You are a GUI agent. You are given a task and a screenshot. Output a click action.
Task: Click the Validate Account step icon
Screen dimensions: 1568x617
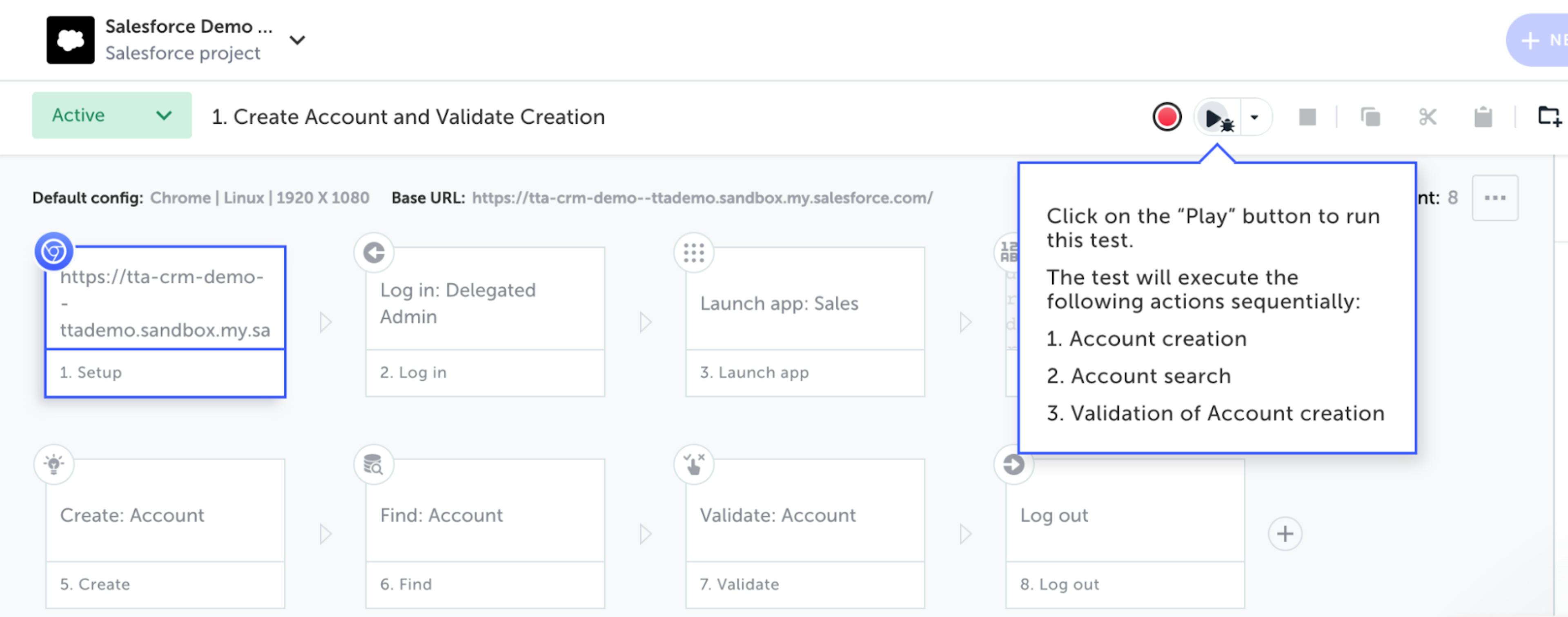point(693,464)
